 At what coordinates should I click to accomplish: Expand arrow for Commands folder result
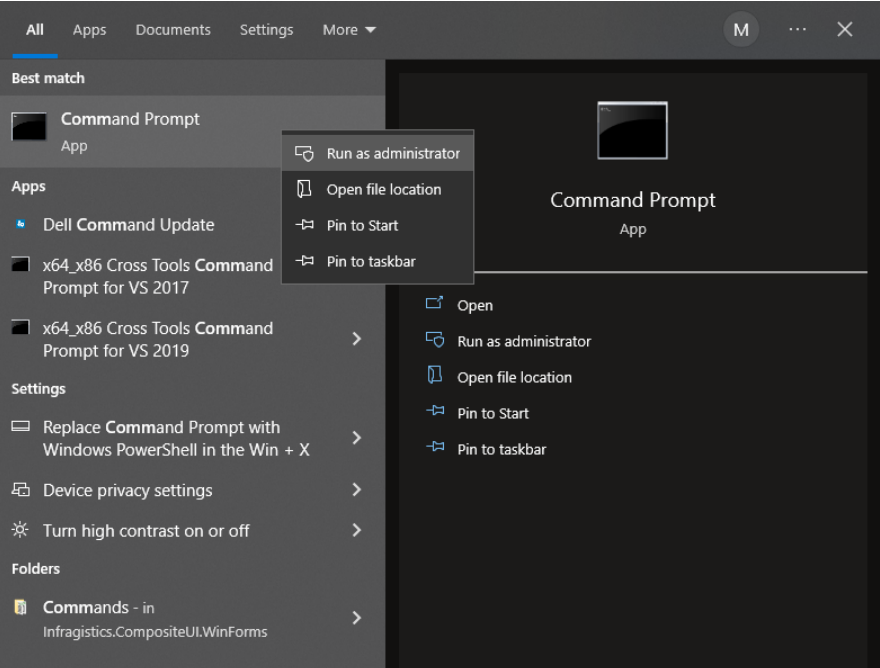356,618
